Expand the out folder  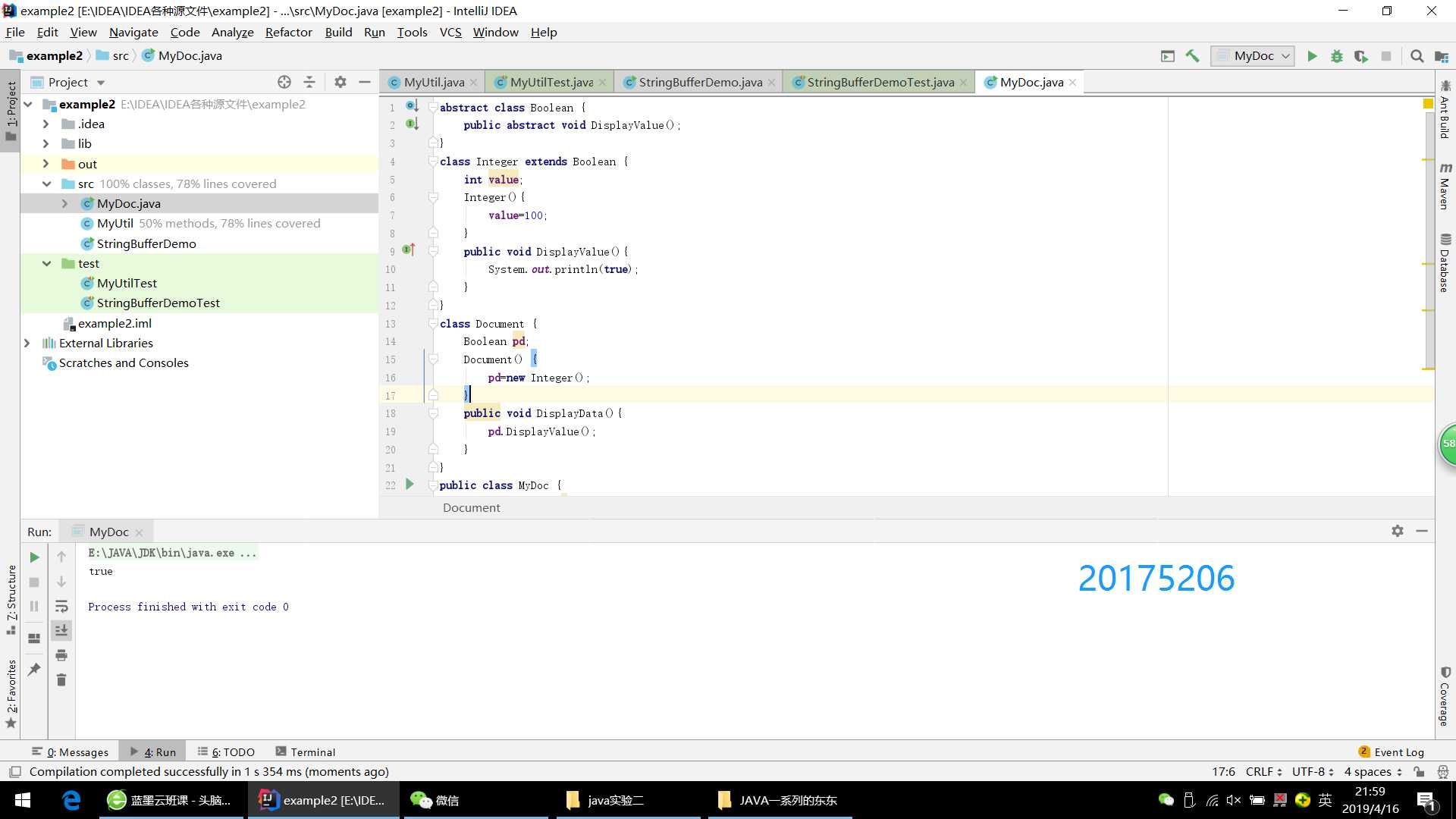point(45,164)
